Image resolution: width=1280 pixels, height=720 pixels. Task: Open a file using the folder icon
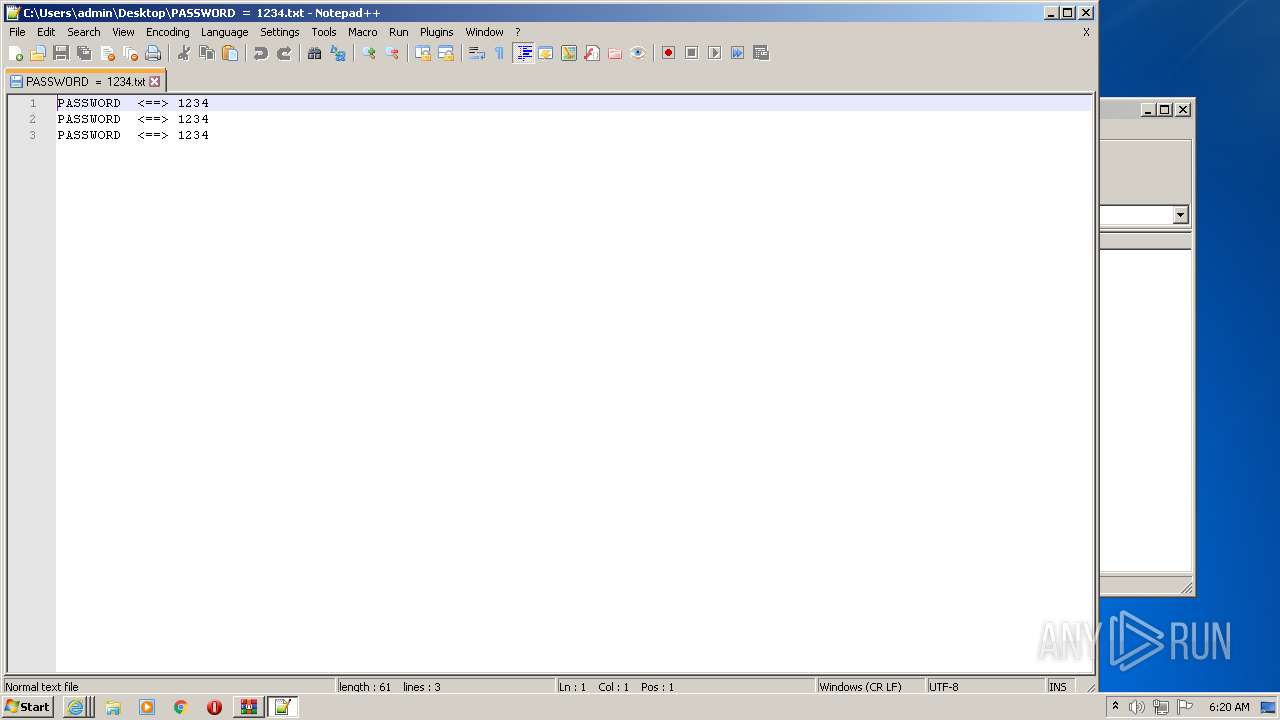pyautogui.click(x=38, y=53)
